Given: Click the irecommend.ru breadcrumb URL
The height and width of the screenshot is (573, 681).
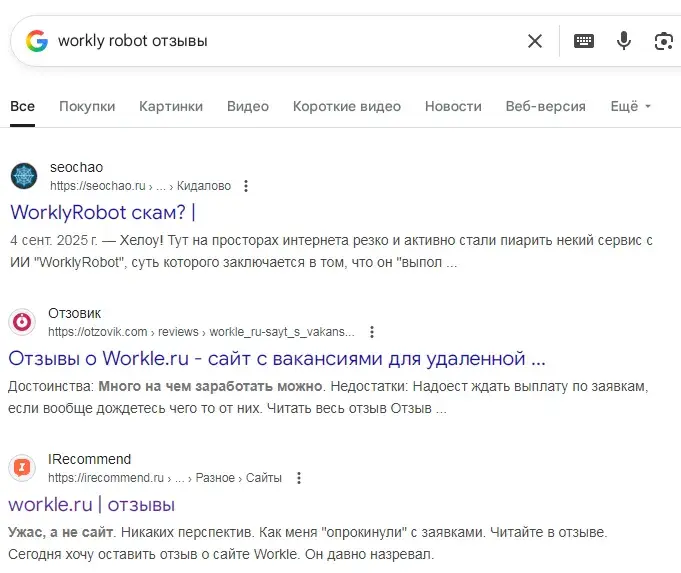Looking at the screenshot, I should 165,478.
